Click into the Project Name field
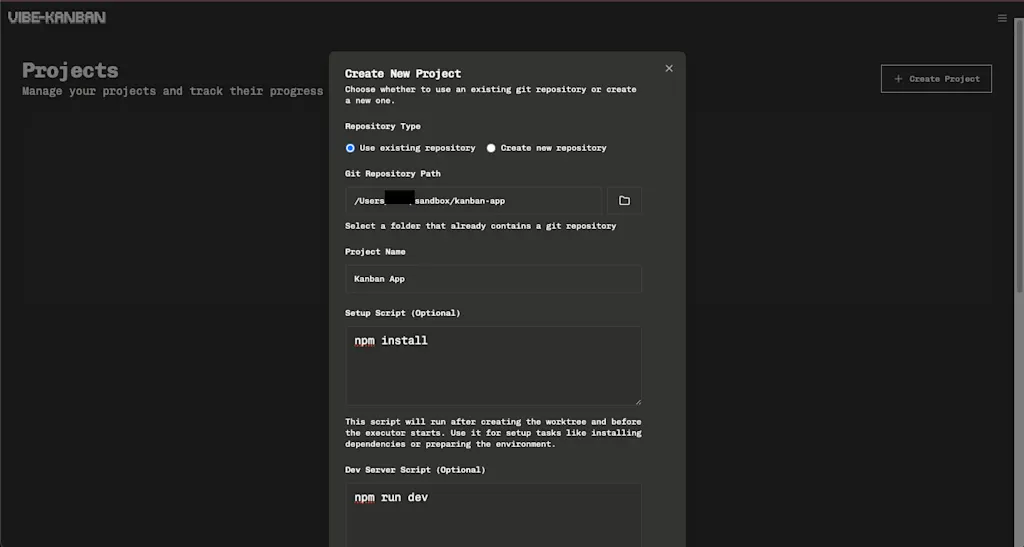The image size is (1024, 547). (493, 279)
